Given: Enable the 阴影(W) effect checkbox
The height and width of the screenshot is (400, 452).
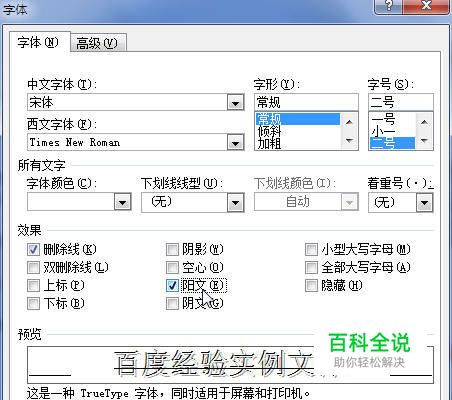Looking at the screenshot, I should tap(172, 249).
